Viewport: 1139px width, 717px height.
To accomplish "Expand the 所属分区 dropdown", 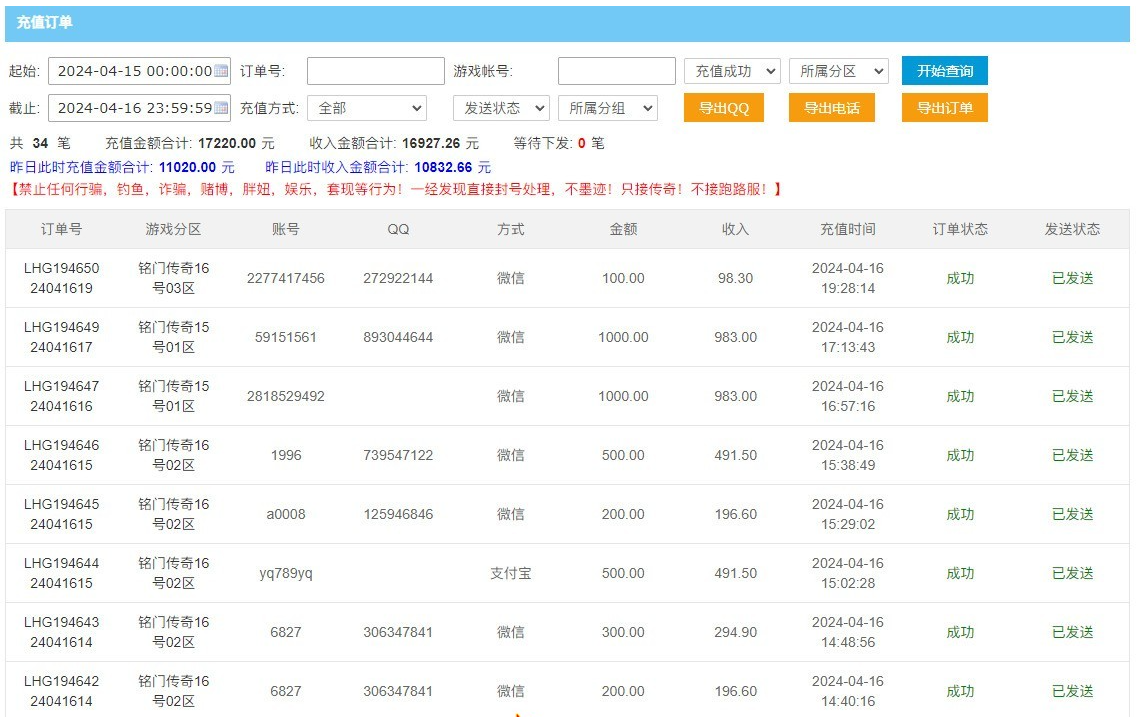I will click(x=838, y=71).
